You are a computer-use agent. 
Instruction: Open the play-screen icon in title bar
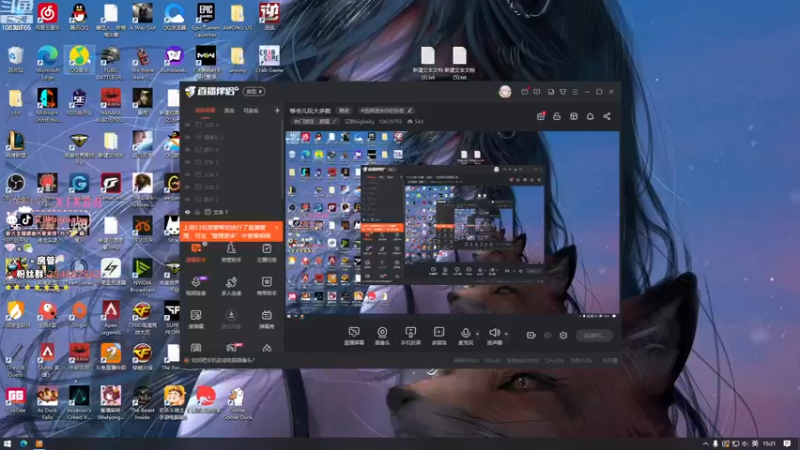[537, 92]
